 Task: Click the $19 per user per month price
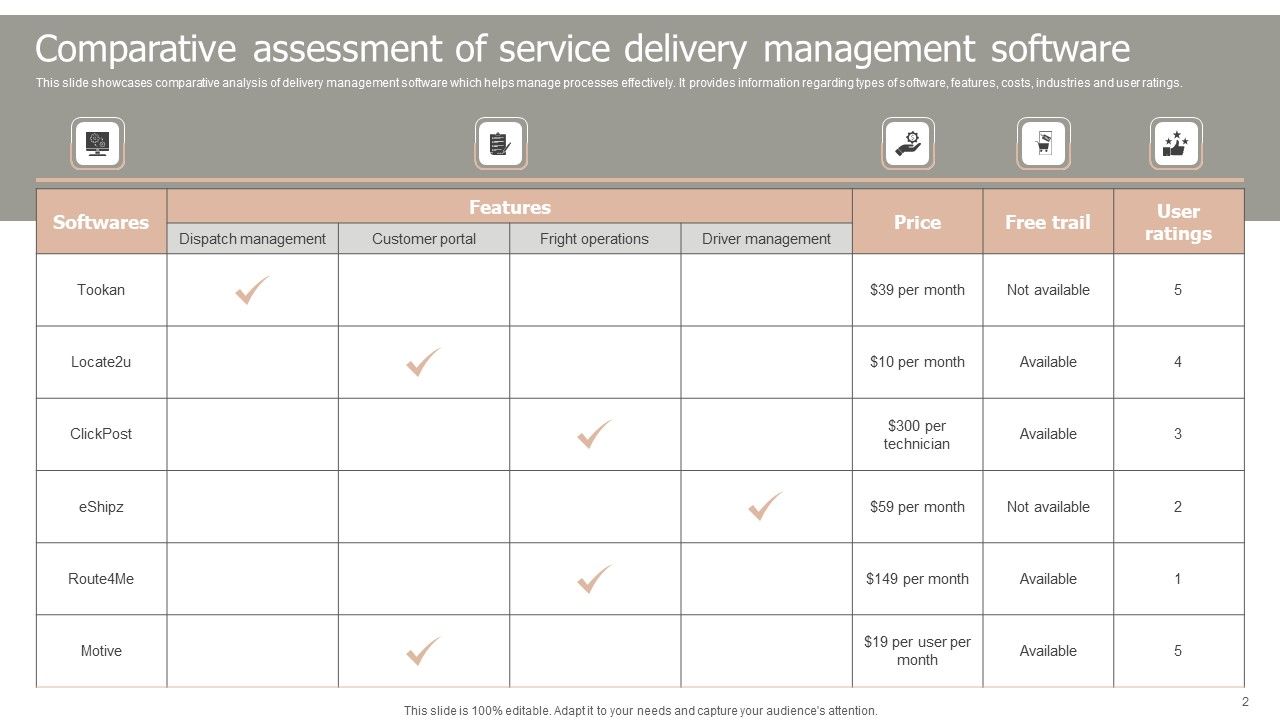(917, 651)
